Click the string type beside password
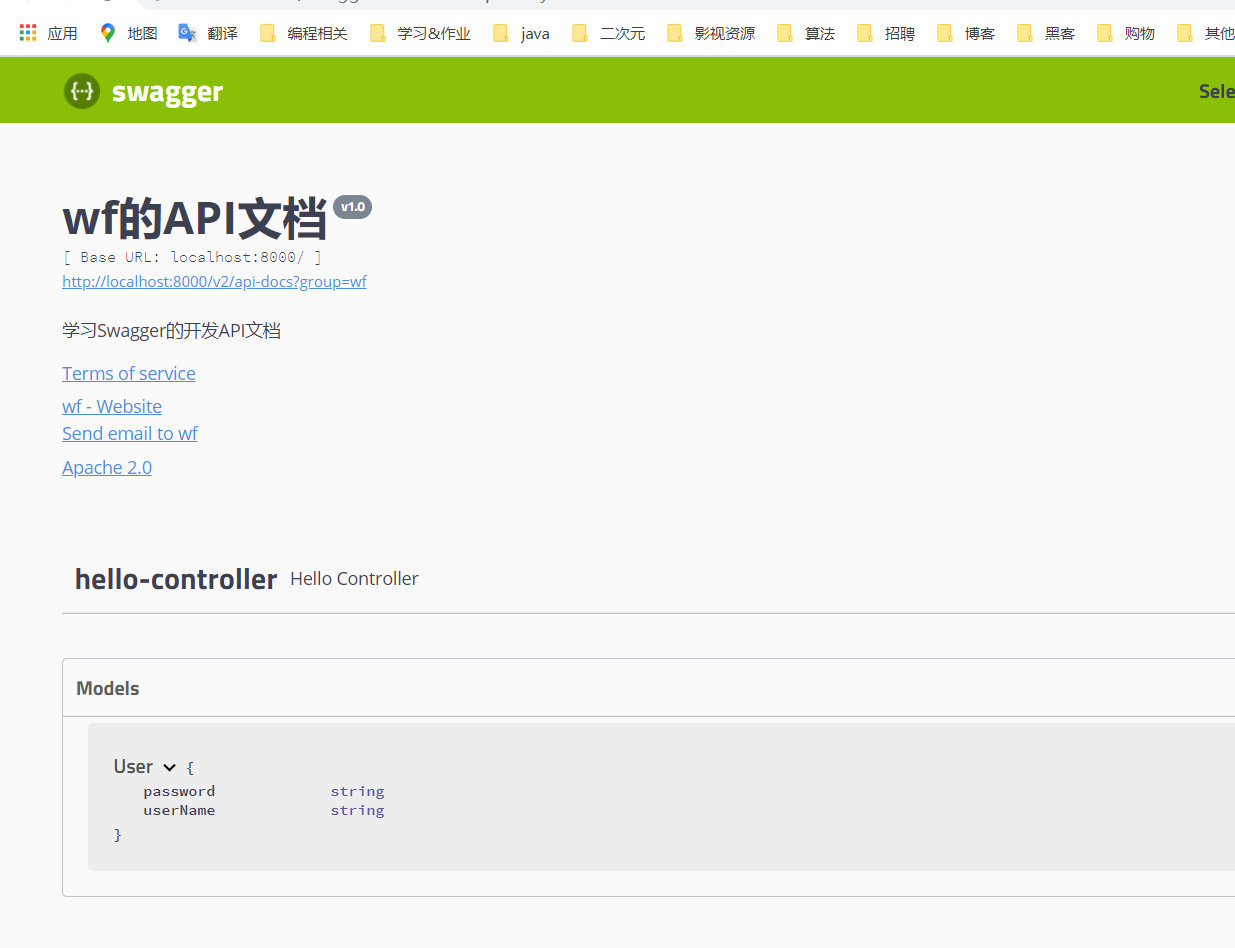 click(357, 791)
